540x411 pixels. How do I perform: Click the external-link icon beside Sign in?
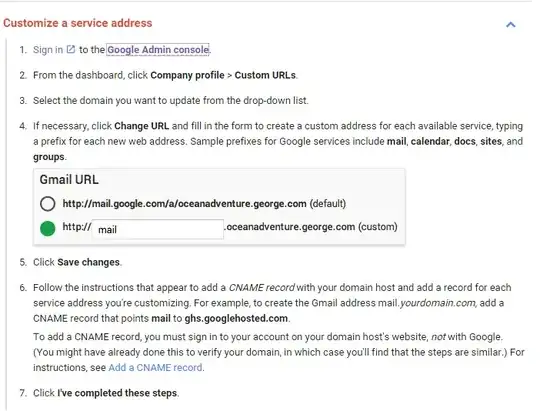click(71, 49)
